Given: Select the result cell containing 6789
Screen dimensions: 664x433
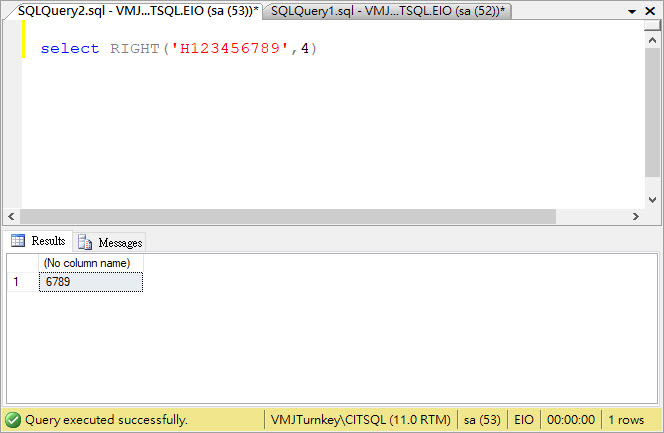Looking at the screenshot, I should (x=91, y=283).
